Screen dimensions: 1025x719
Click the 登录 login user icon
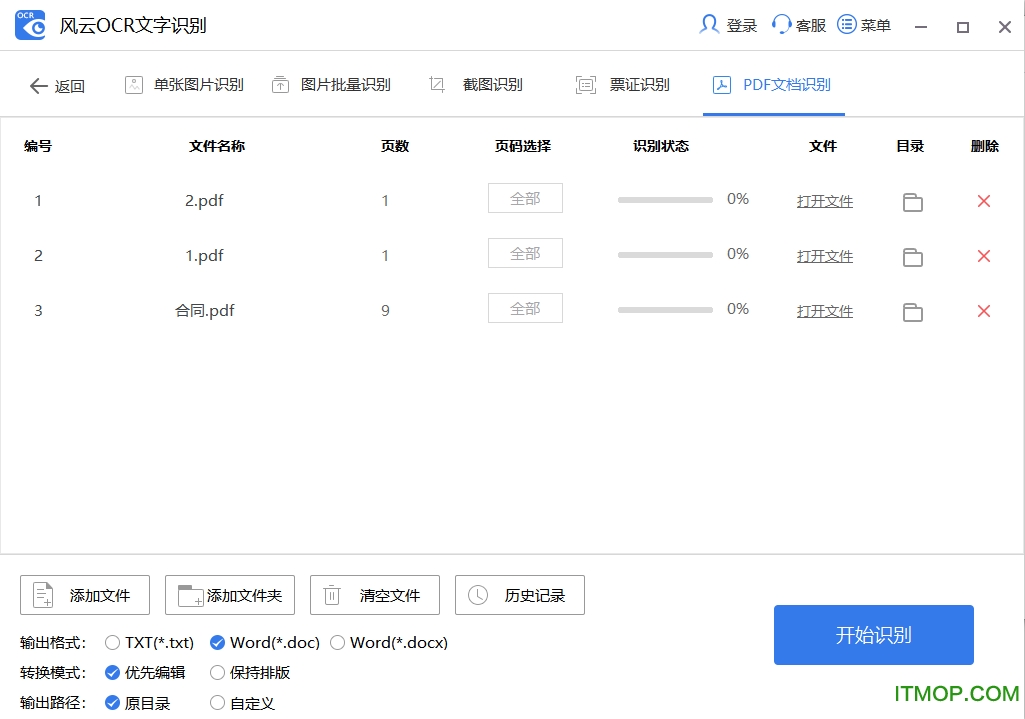pos(710,24)
